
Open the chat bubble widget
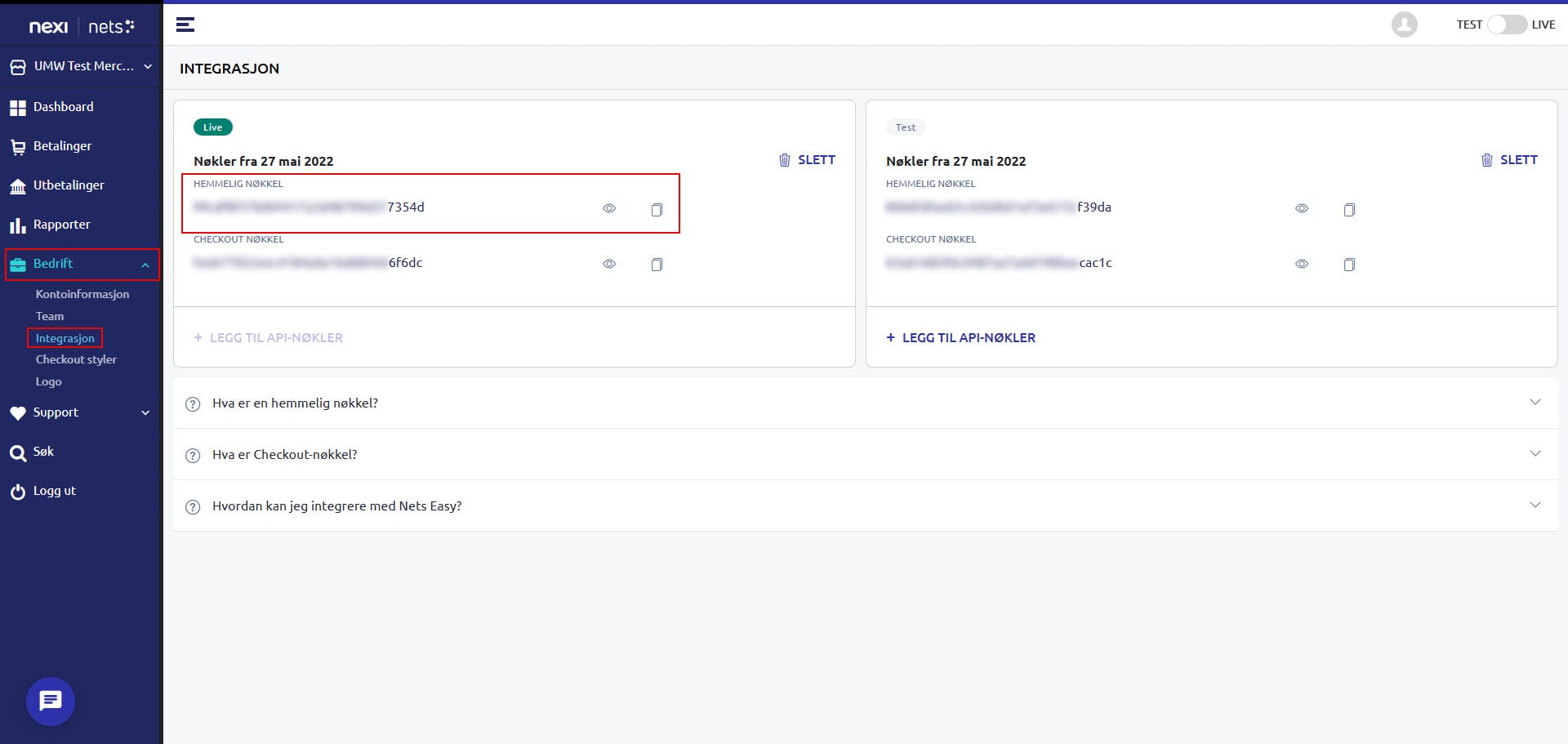pos(51,701)
